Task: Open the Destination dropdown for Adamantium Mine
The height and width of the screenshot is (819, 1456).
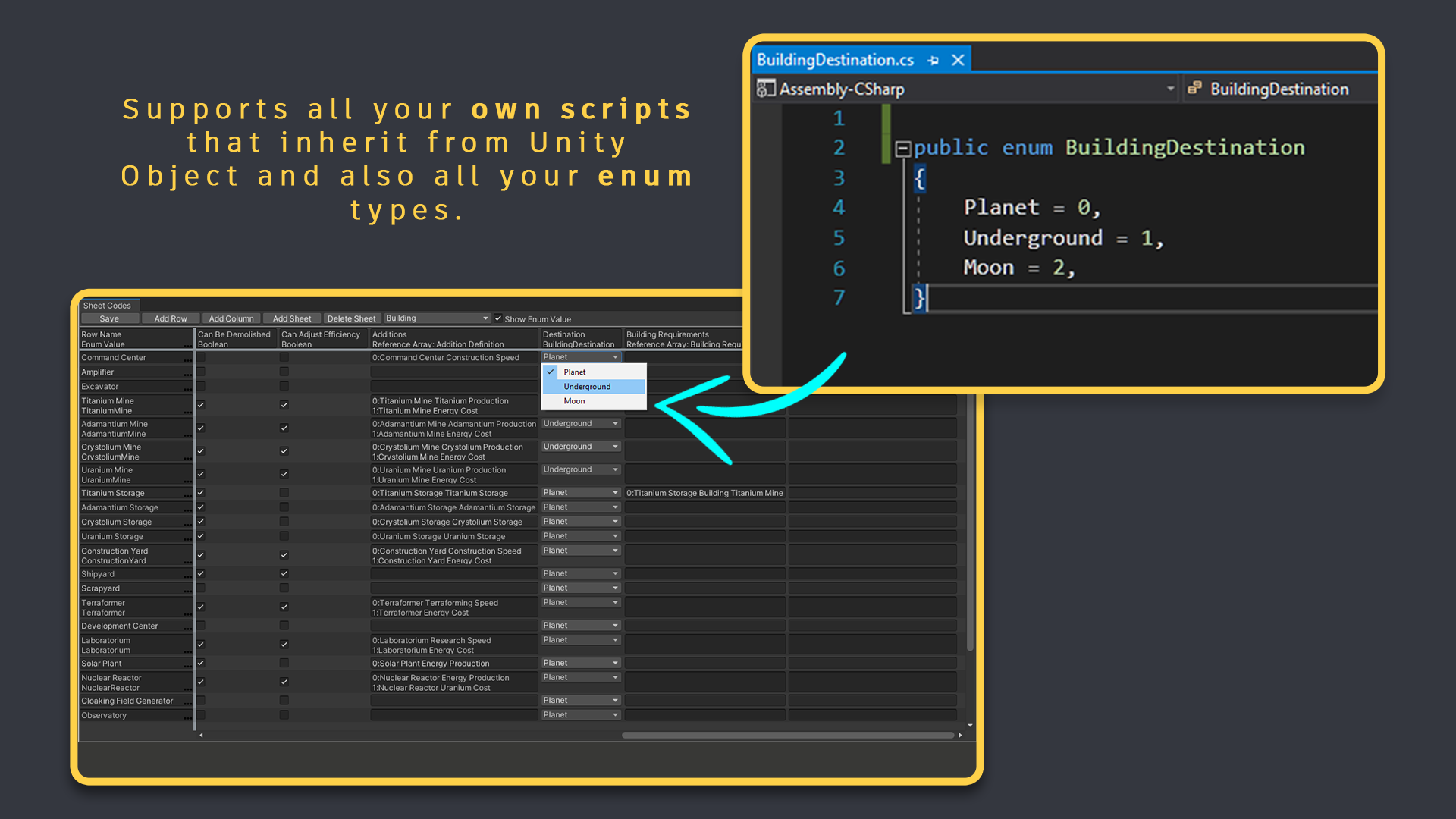Action: (582, 424)
